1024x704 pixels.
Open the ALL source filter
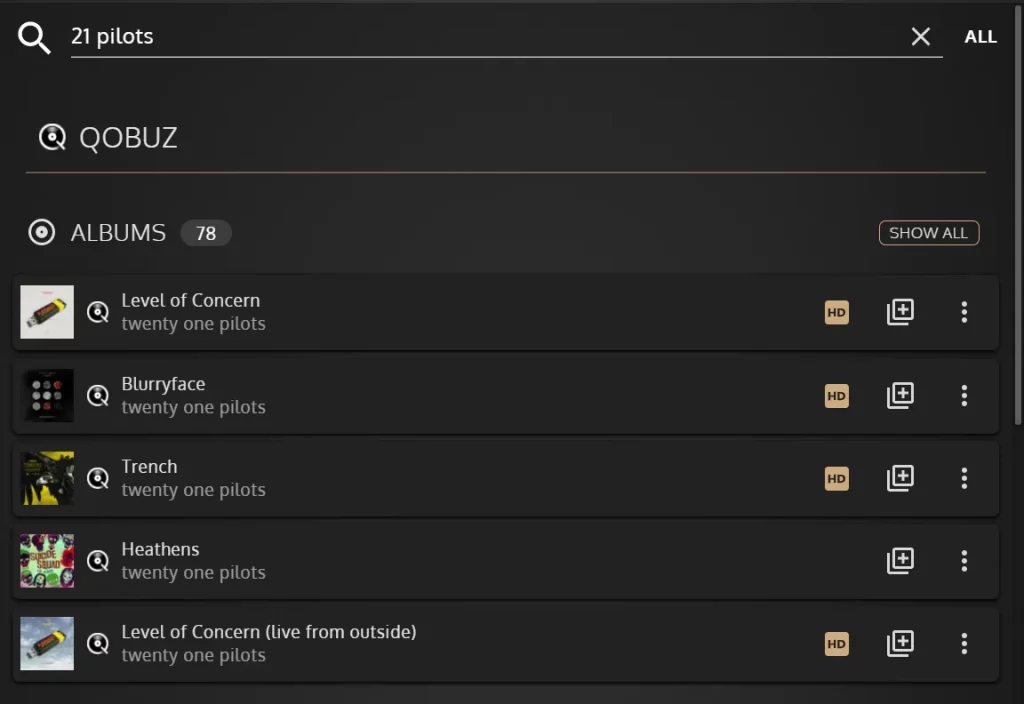point(980,37)
